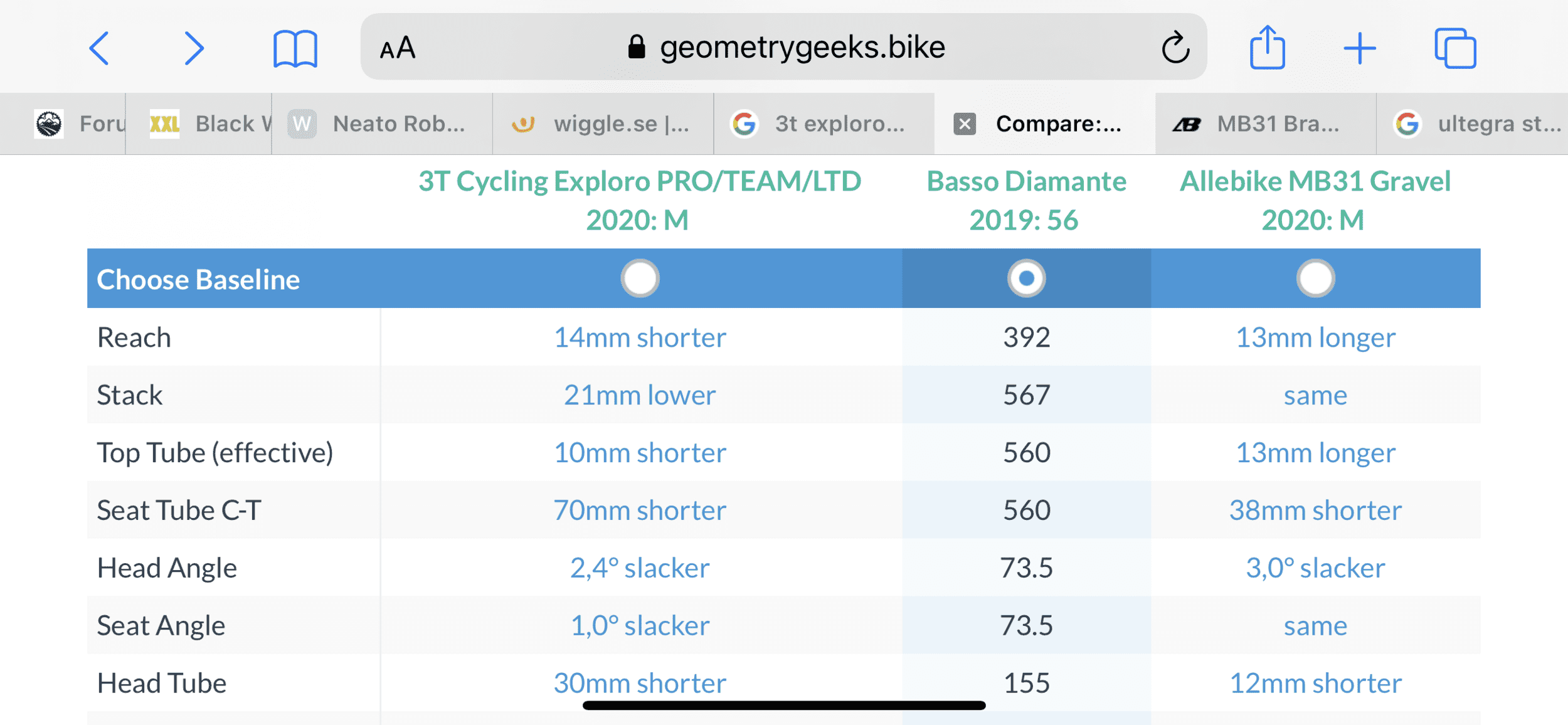Click the Seat Angle row label
The height and width of the screenshot is (725, 1568).
(x=161, y=626)
